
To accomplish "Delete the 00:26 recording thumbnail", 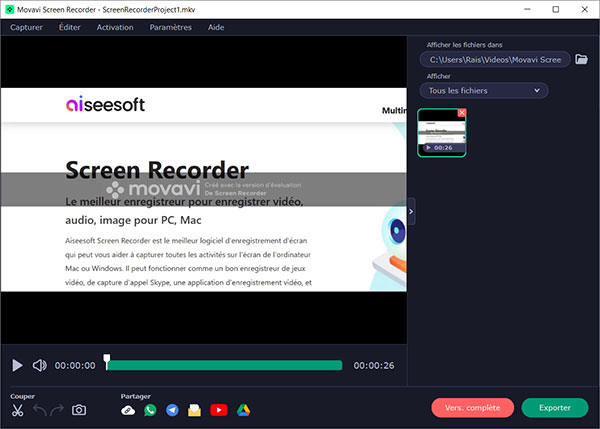I will (462, 113).
